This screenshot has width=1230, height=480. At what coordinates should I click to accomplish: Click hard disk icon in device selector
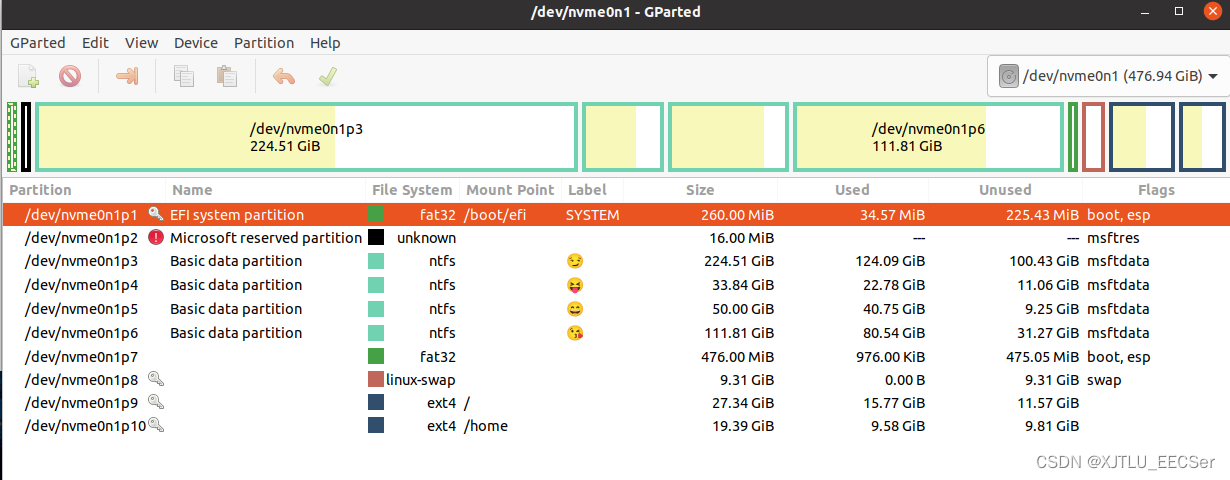[x=1009, y=77]
